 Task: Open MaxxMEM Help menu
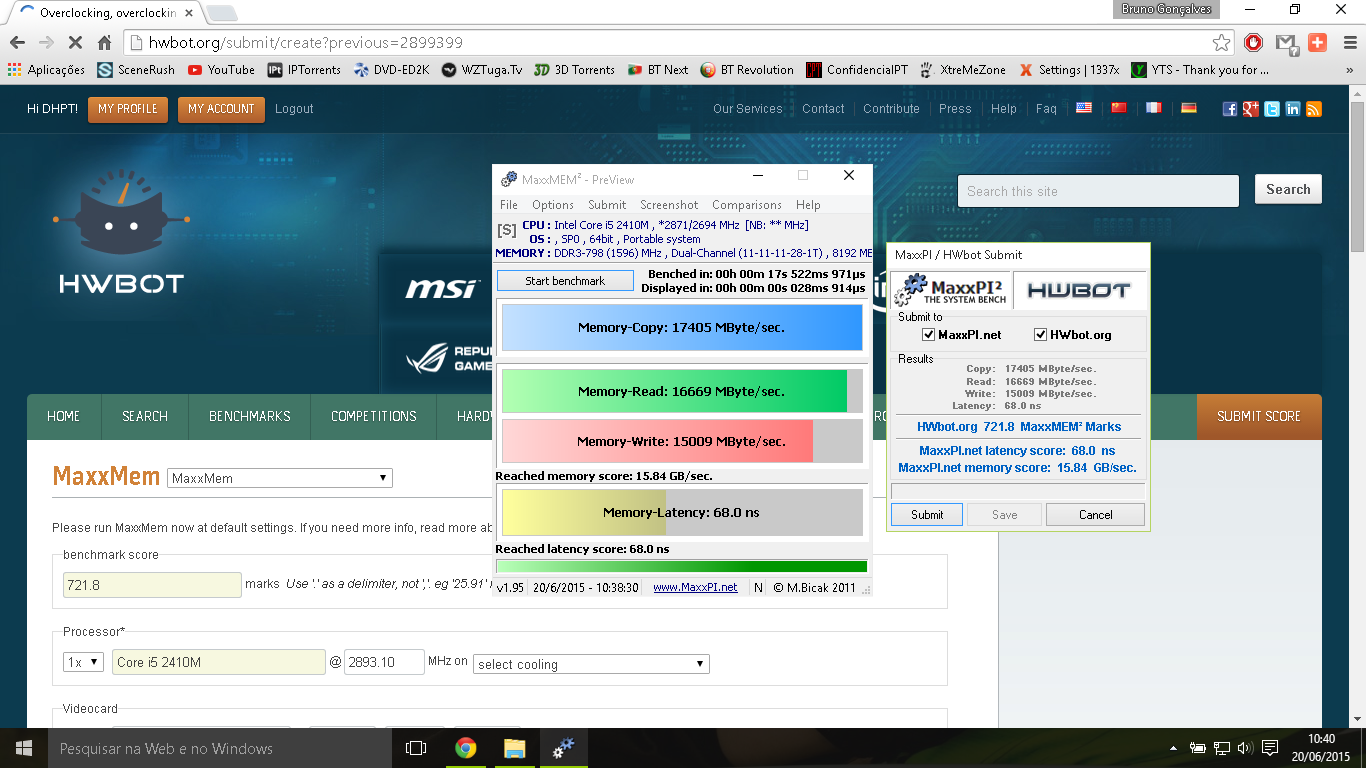point(808,205)
